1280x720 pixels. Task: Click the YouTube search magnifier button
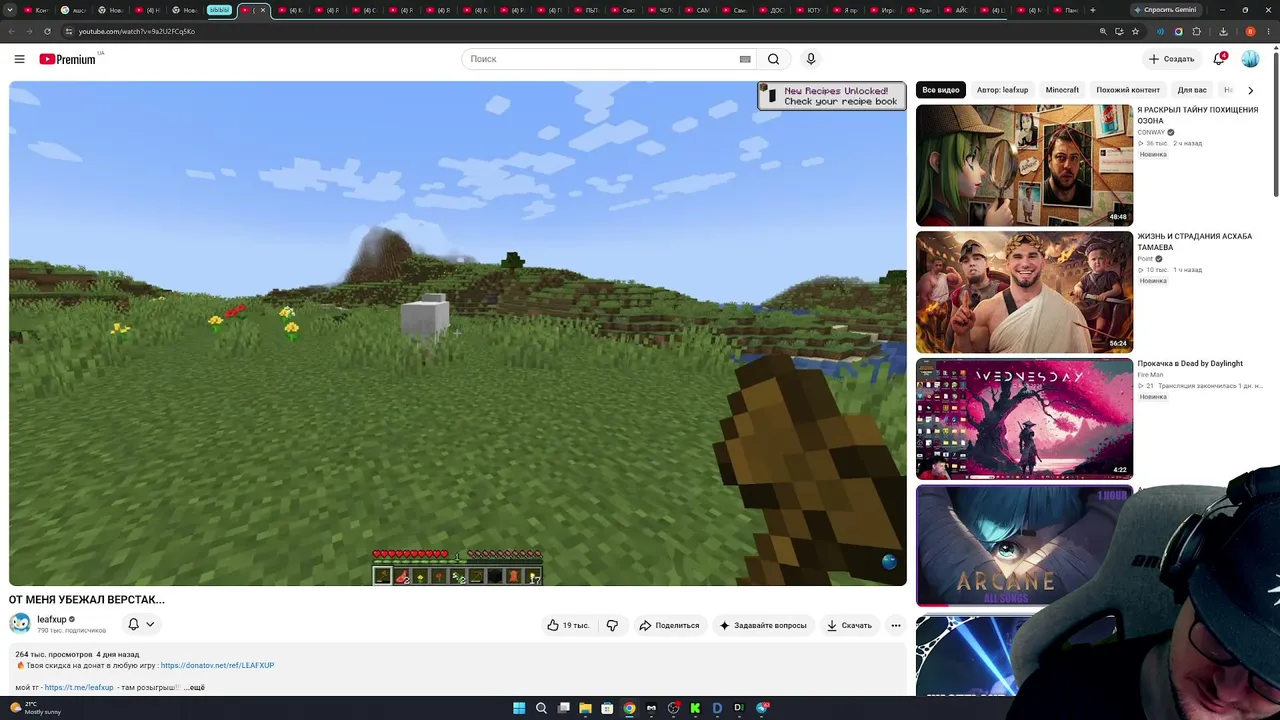[x=773, y=59]
